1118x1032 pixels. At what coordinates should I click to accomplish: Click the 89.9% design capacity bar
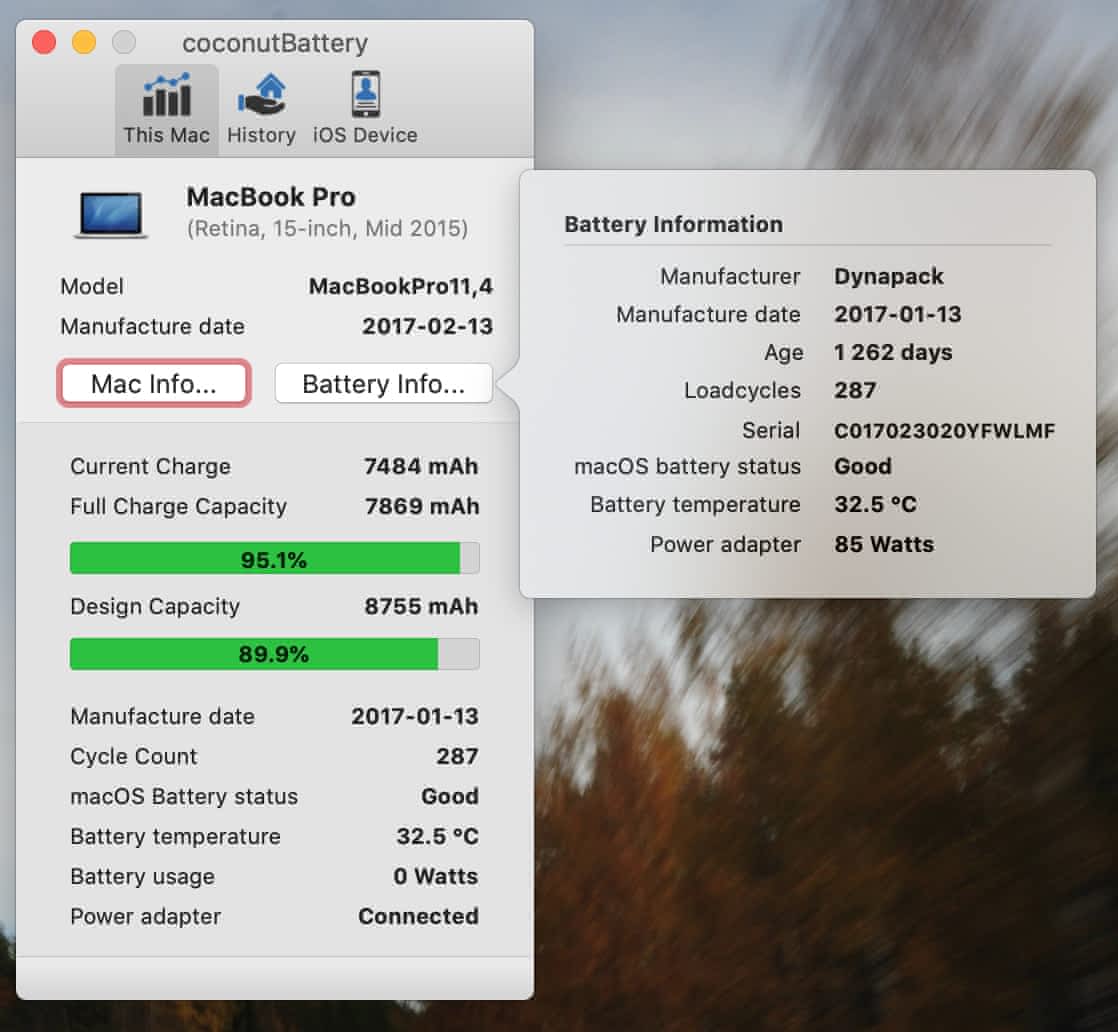coord(275,654)
